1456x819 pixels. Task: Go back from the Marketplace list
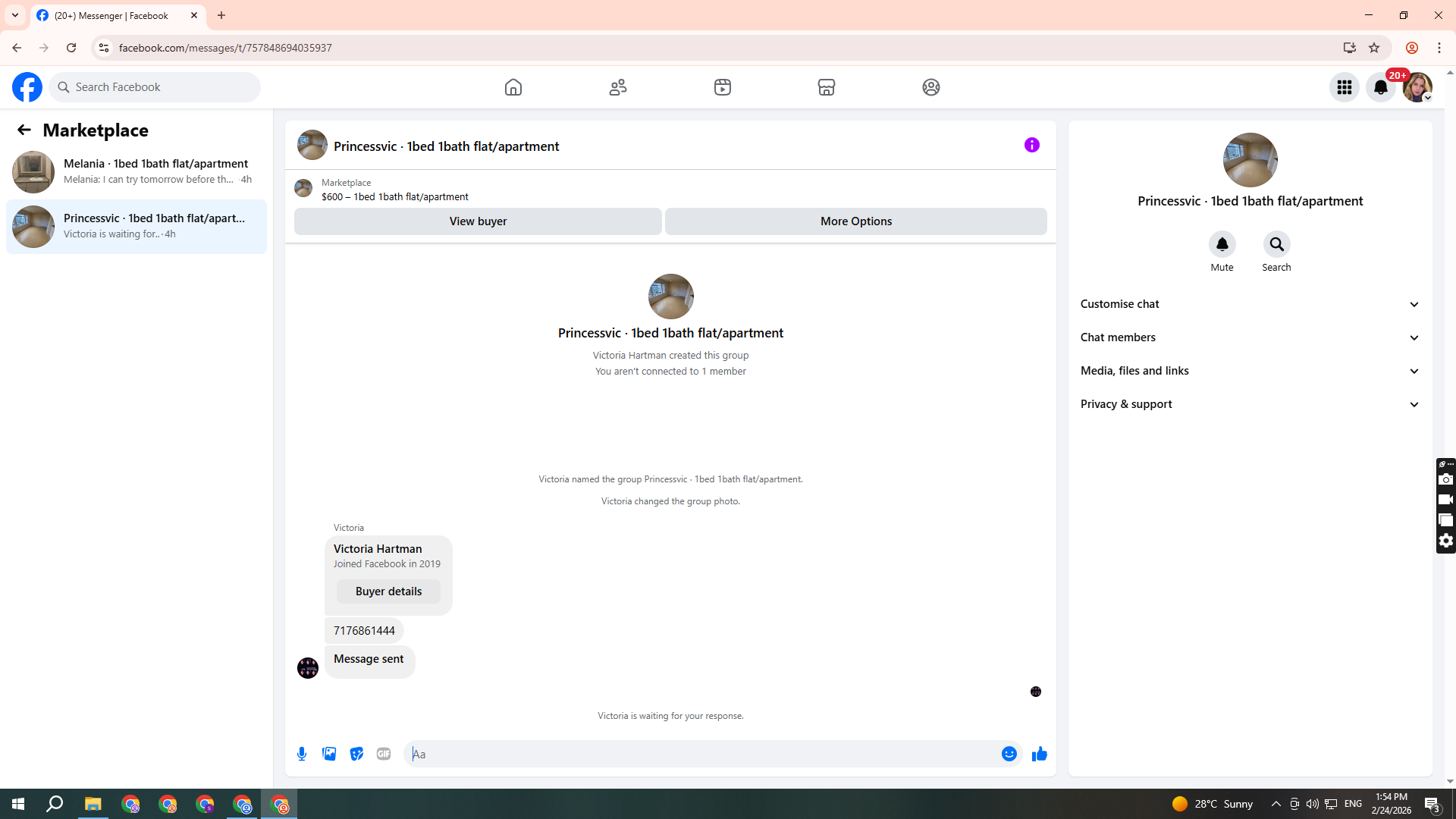tap(24, 130)
